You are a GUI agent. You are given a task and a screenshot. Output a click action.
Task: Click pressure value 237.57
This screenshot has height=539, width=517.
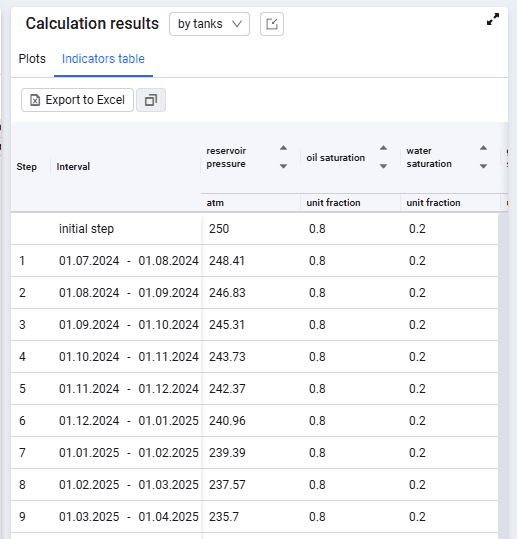tap(227, 484)
